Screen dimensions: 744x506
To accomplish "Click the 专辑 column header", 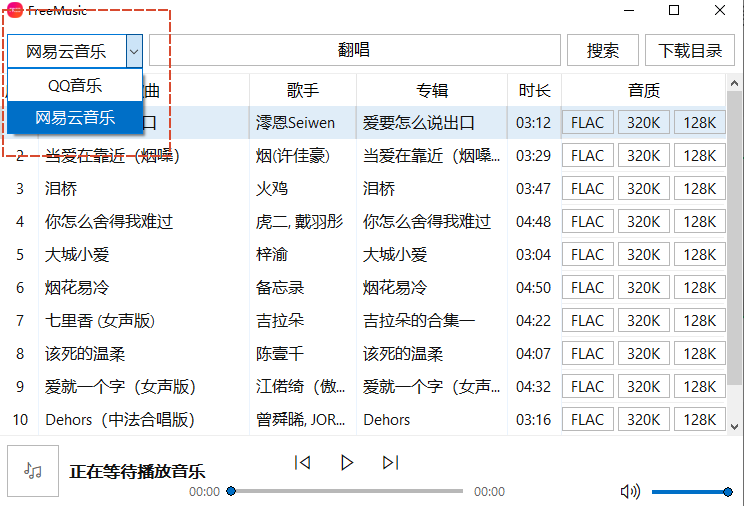I will [432, 90].
